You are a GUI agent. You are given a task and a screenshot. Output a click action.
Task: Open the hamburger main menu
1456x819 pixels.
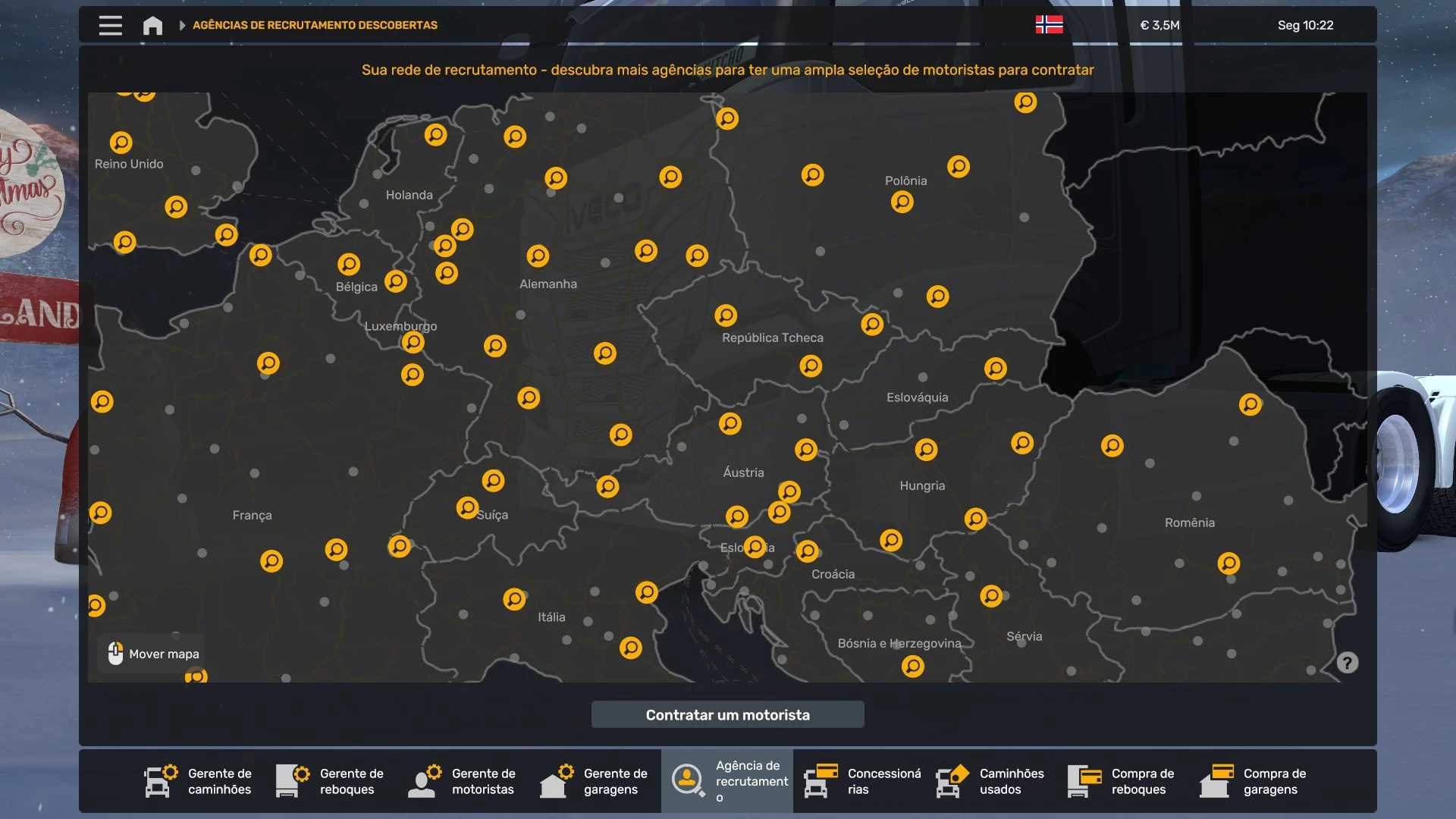click(110, 25)
